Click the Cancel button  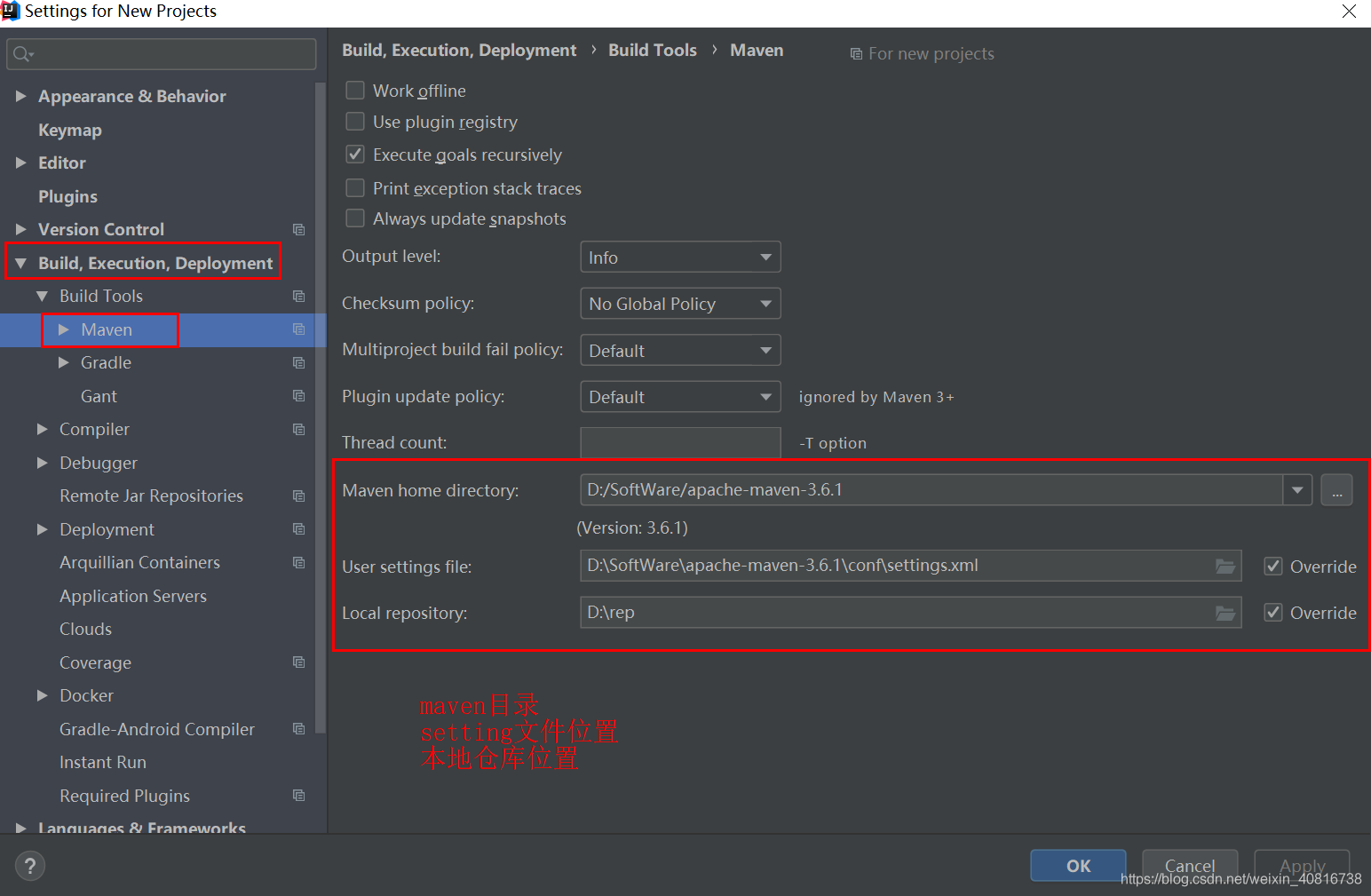(x=1190, y=866)
